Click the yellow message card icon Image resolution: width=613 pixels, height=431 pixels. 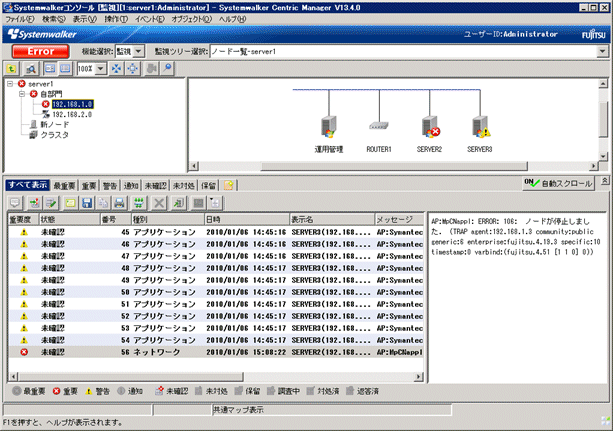click(x=70, y=203)
